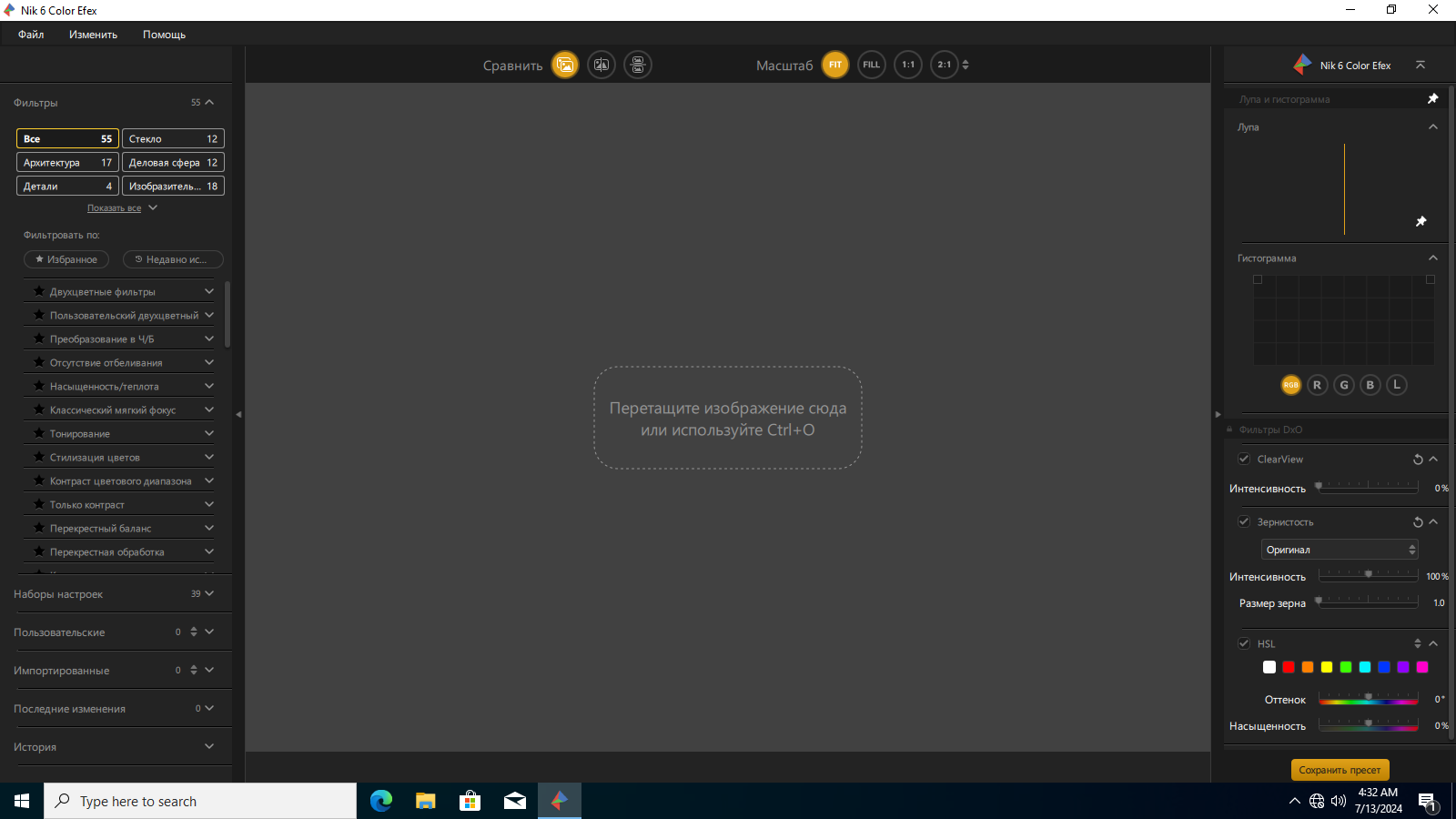Show RGB histogram channel
This screenshot has height=819, width=1456.
click(1291, 385)
